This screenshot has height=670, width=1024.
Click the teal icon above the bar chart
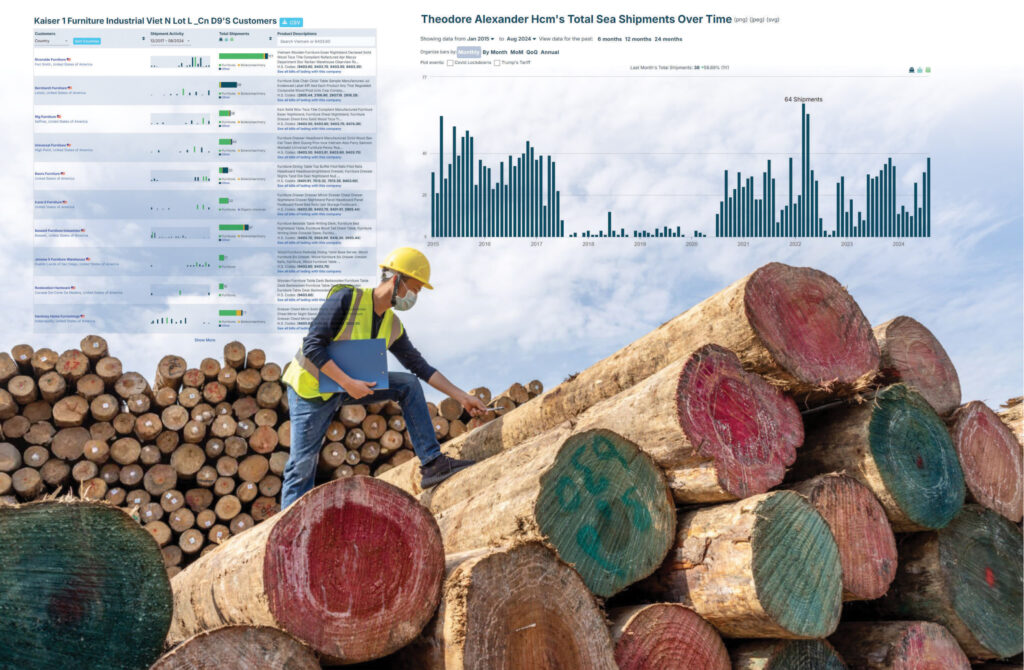click(920, 70)
